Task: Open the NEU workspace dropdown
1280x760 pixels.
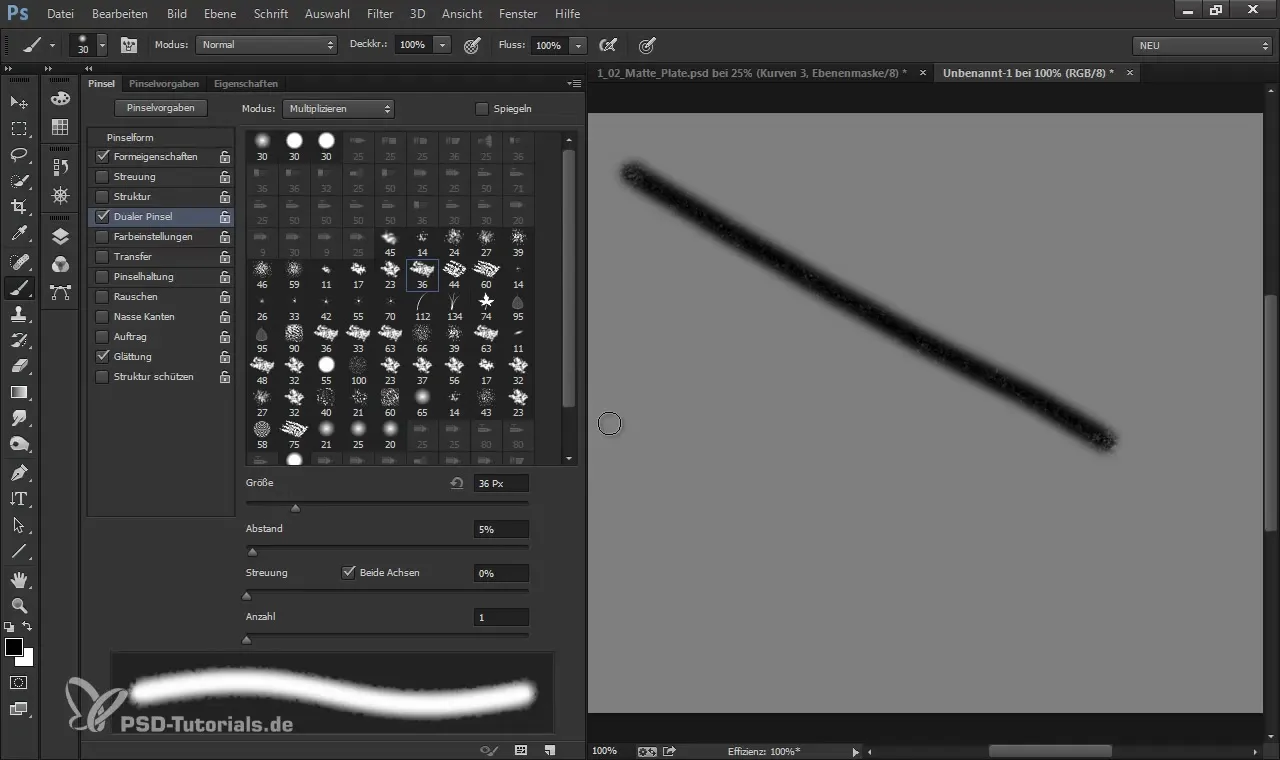Action: (x=1203, y=45)
